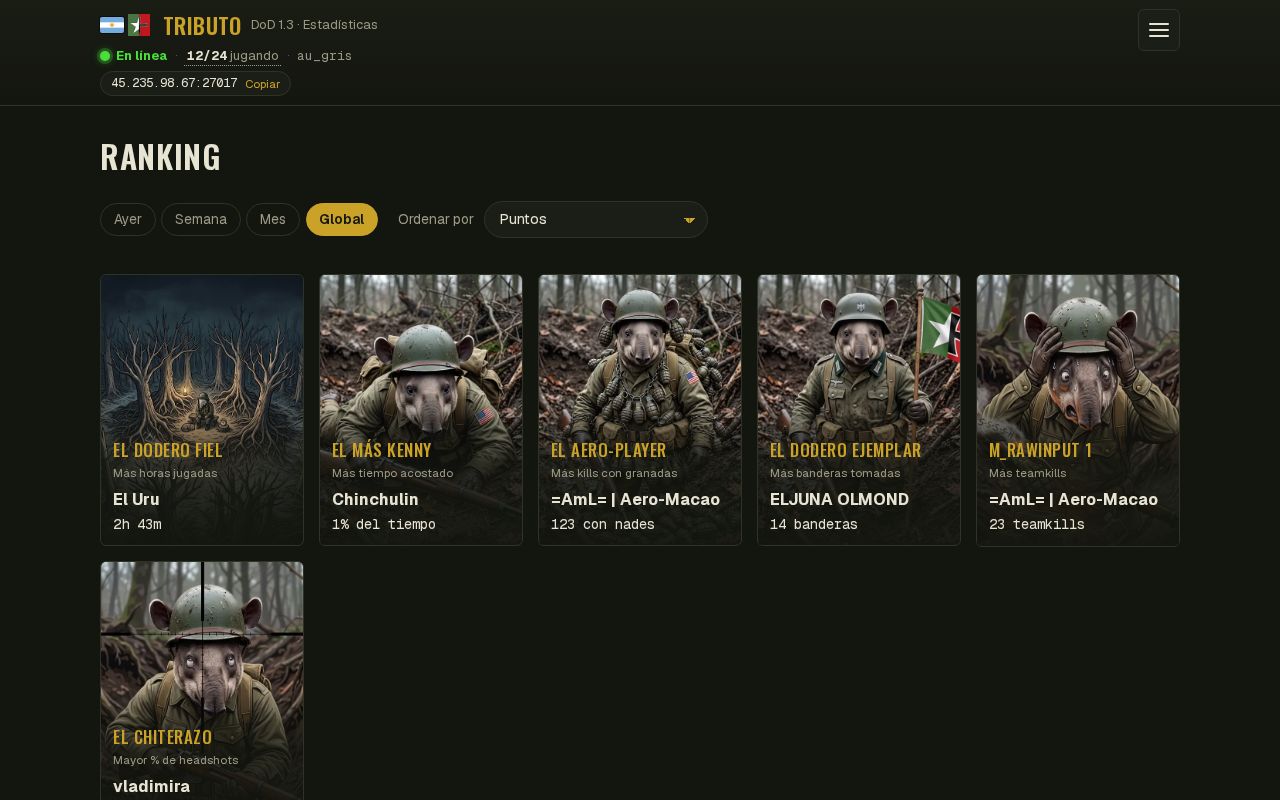Open the El Dodero Ejemplar award card
This screenshot has height=800, width=1280.
(x=859, y=410)
